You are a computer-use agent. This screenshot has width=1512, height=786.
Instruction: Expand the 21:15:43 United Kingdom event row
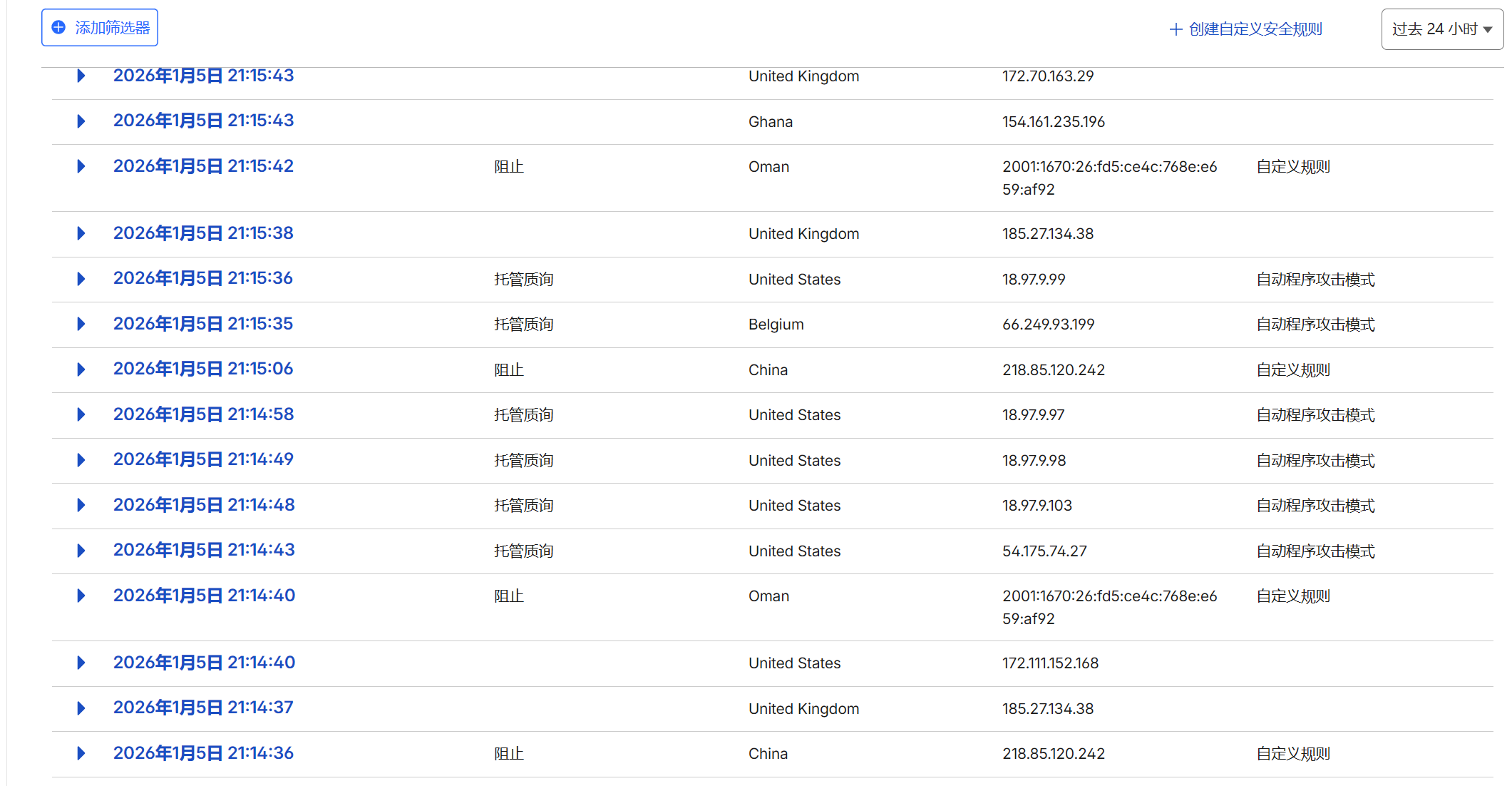(x=81, y=76)
